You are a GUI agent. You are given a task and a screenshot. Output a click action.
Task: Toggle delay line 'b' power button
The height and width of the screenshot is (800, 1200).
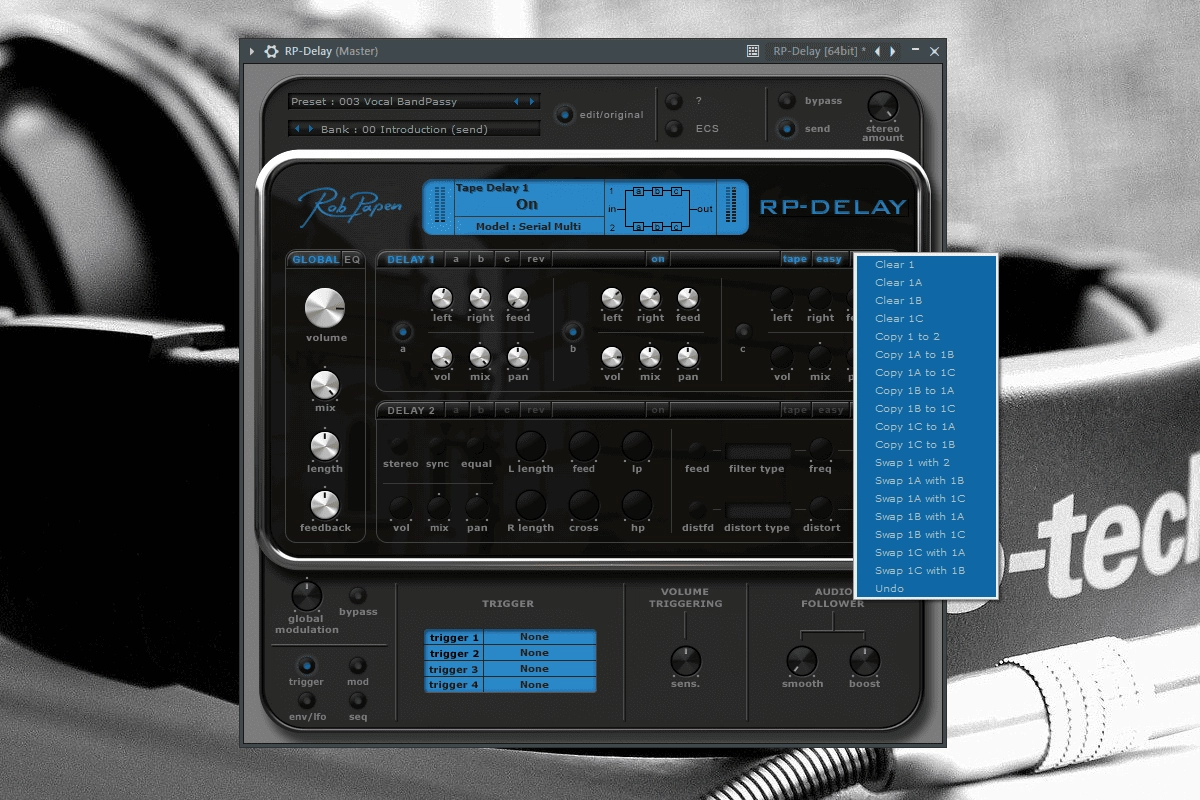[573, 331]
